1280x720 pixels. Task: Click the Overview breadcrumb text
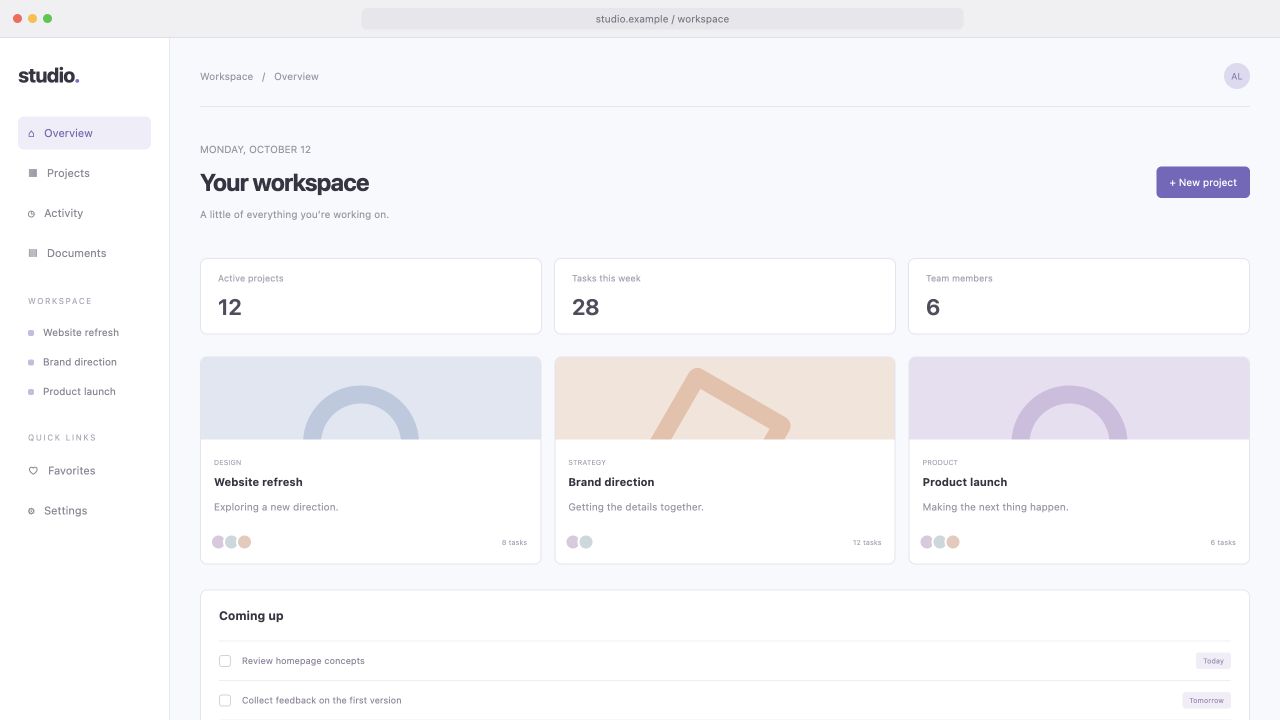click(x=296, y=77)
